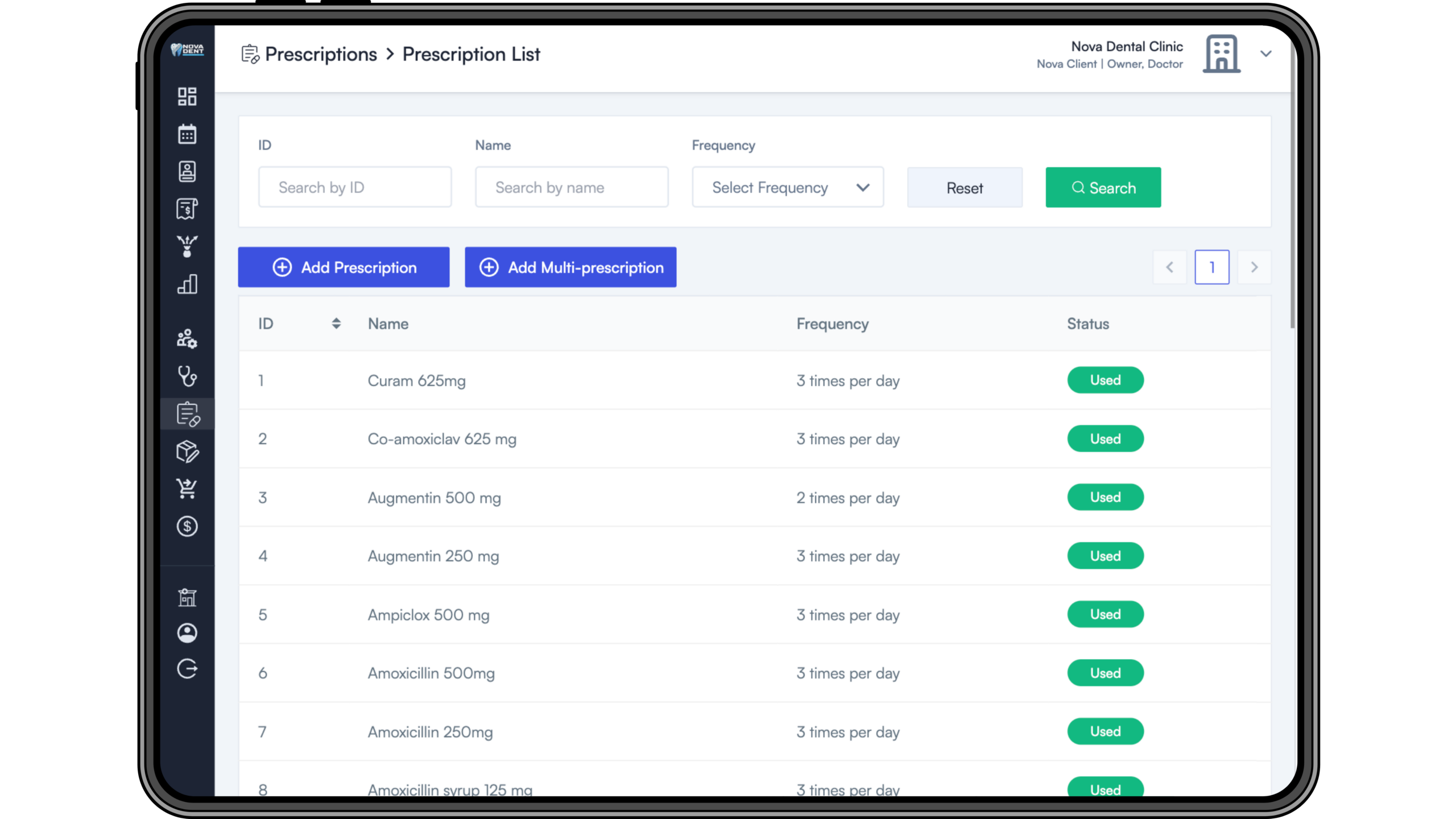Open the dollar coin finance icon
Image resolution: width=1456 pixels, height=819 pixels.
point(187,527)
